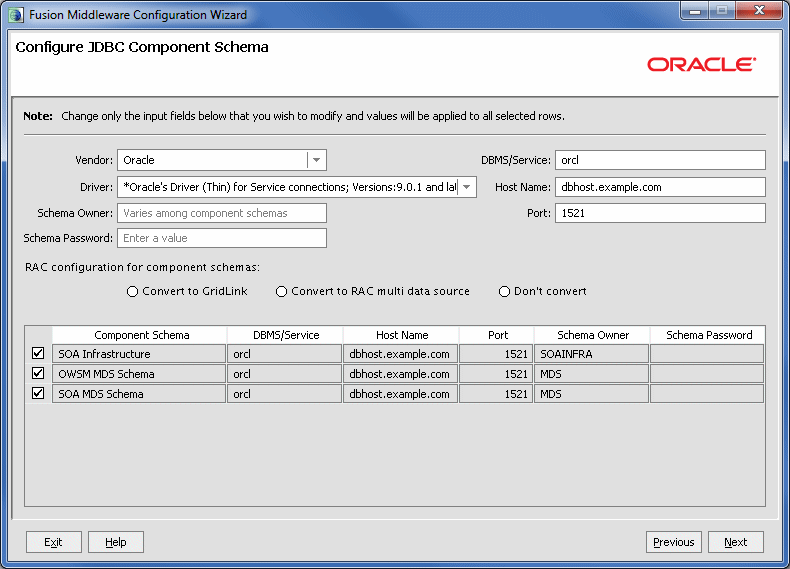Focus the Schema Owner input field

coord(222,213)
